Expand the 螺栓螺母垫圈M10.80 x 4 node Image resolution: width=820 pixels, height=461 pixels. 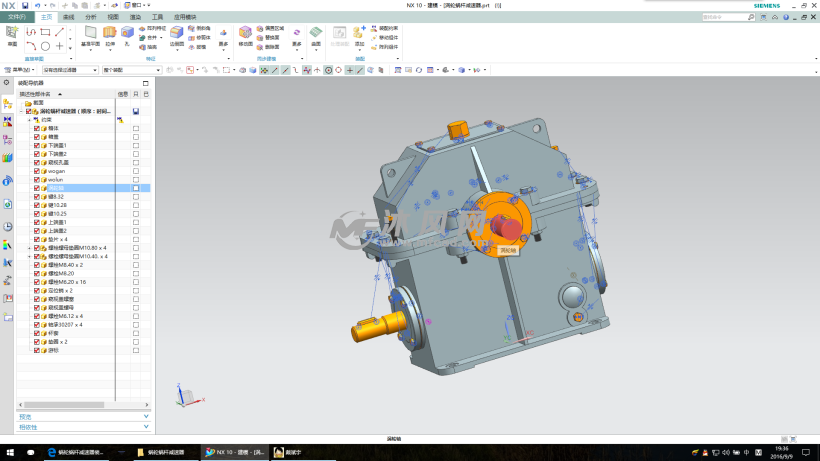pyautogui.click(x=29, y=248)
